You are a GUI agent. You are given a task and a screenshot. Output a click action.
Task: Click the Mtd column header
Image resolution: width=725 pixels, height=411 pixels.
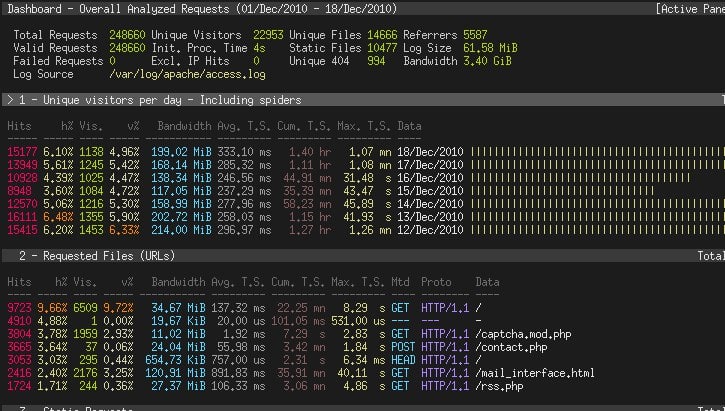tap(400, 282)
